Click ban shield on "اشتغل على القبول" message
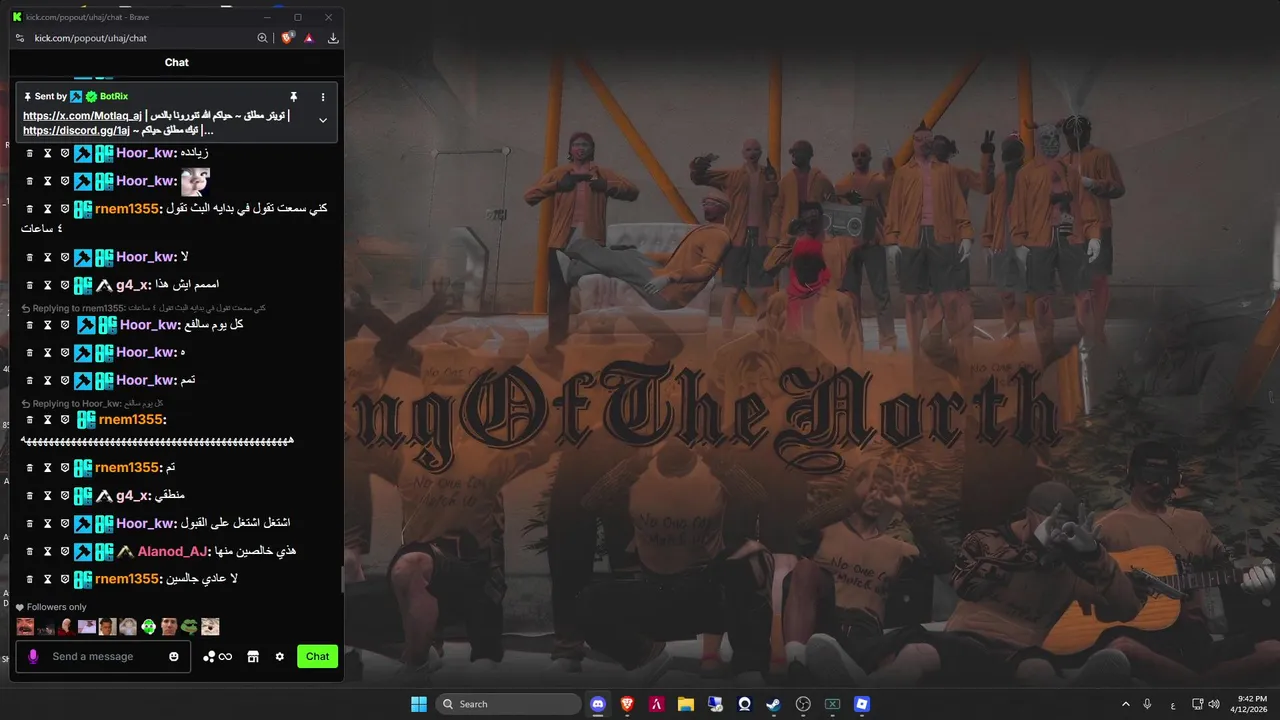Viewport: 1280px width, 720px height. tap(65, 523)
